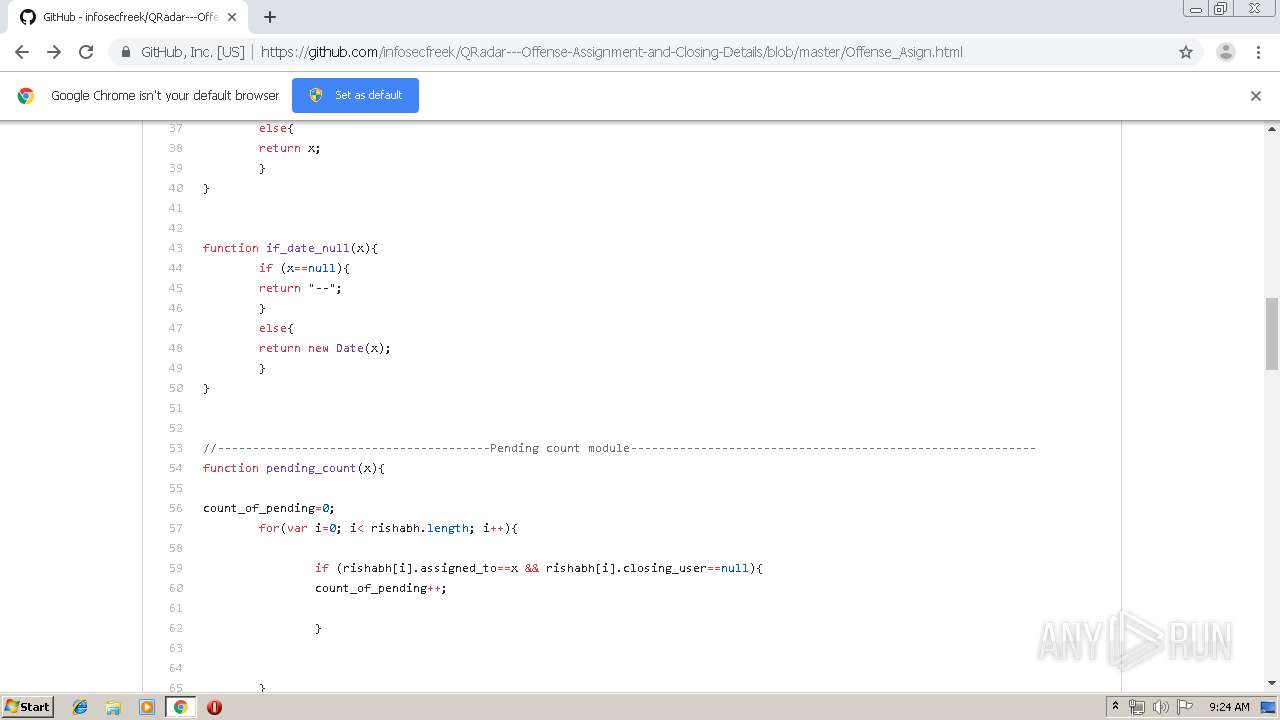Go back to the previous page
The image size is (1280, 720).
pyautogui.click(x=22, y=52)
